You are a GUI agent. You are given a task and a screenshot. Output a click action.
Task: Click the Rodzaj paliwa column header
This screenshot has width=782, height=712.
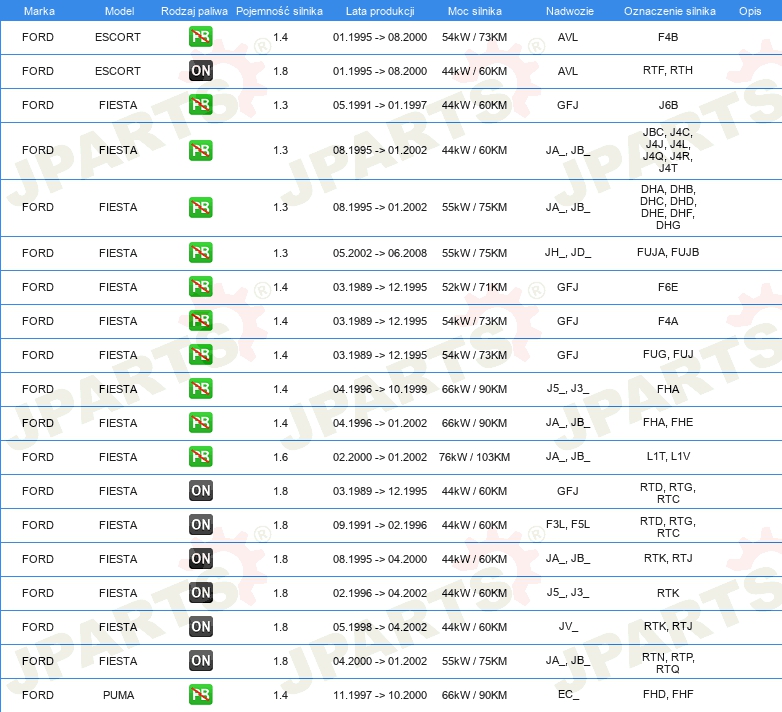coord(194,10)
